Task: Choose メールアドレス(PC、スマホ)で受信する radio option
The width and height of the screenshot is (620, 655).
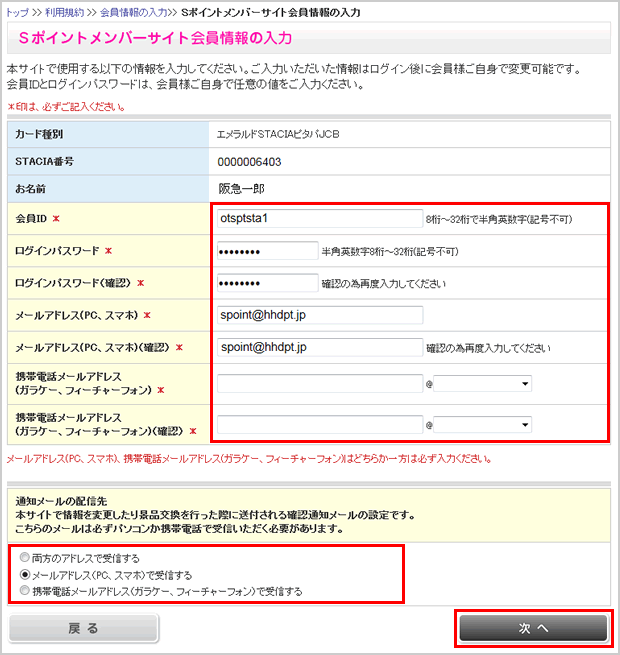Action: pos(25,575)
